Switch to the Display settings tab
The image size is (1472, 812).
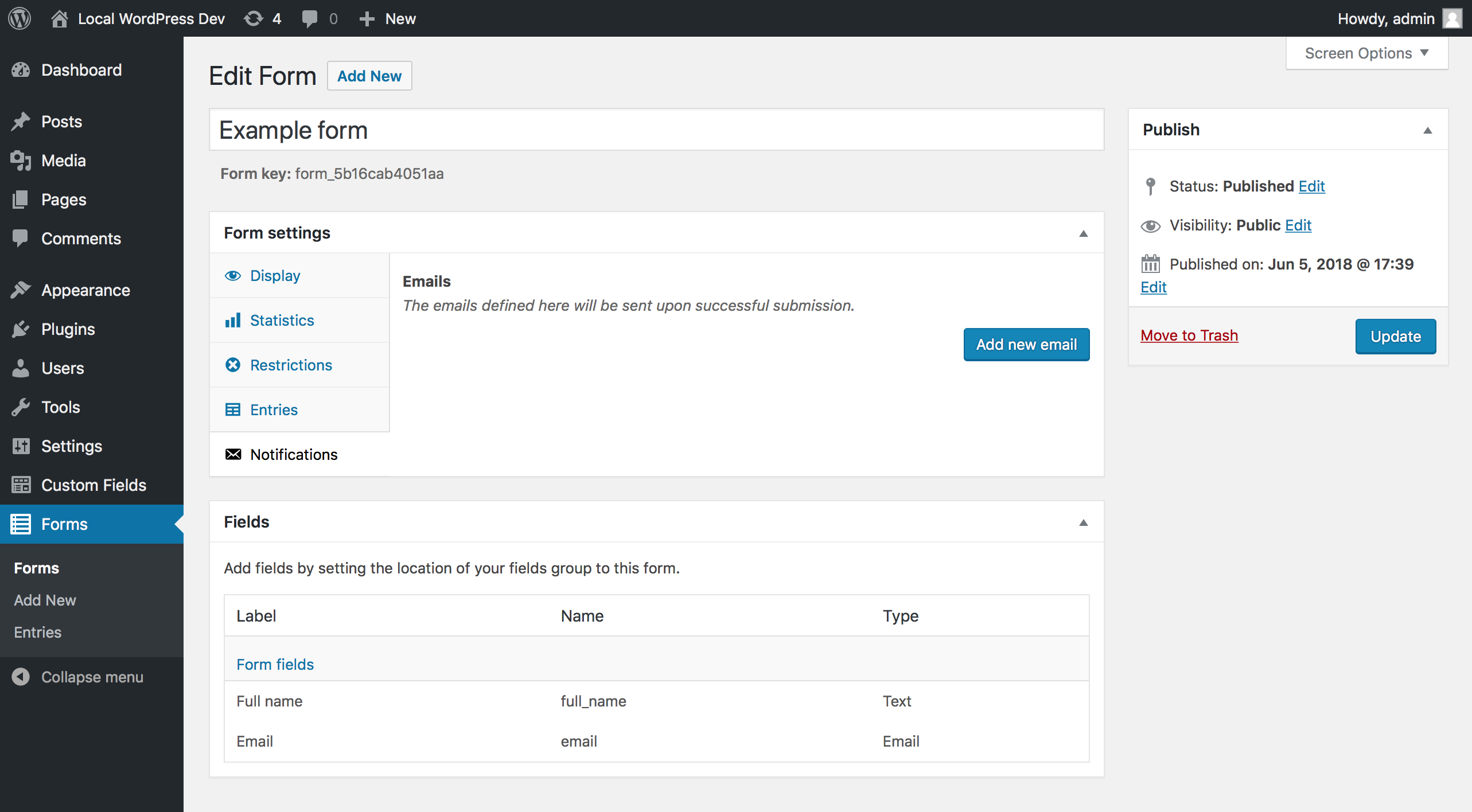pyautogui.click(x=275, y=276)
